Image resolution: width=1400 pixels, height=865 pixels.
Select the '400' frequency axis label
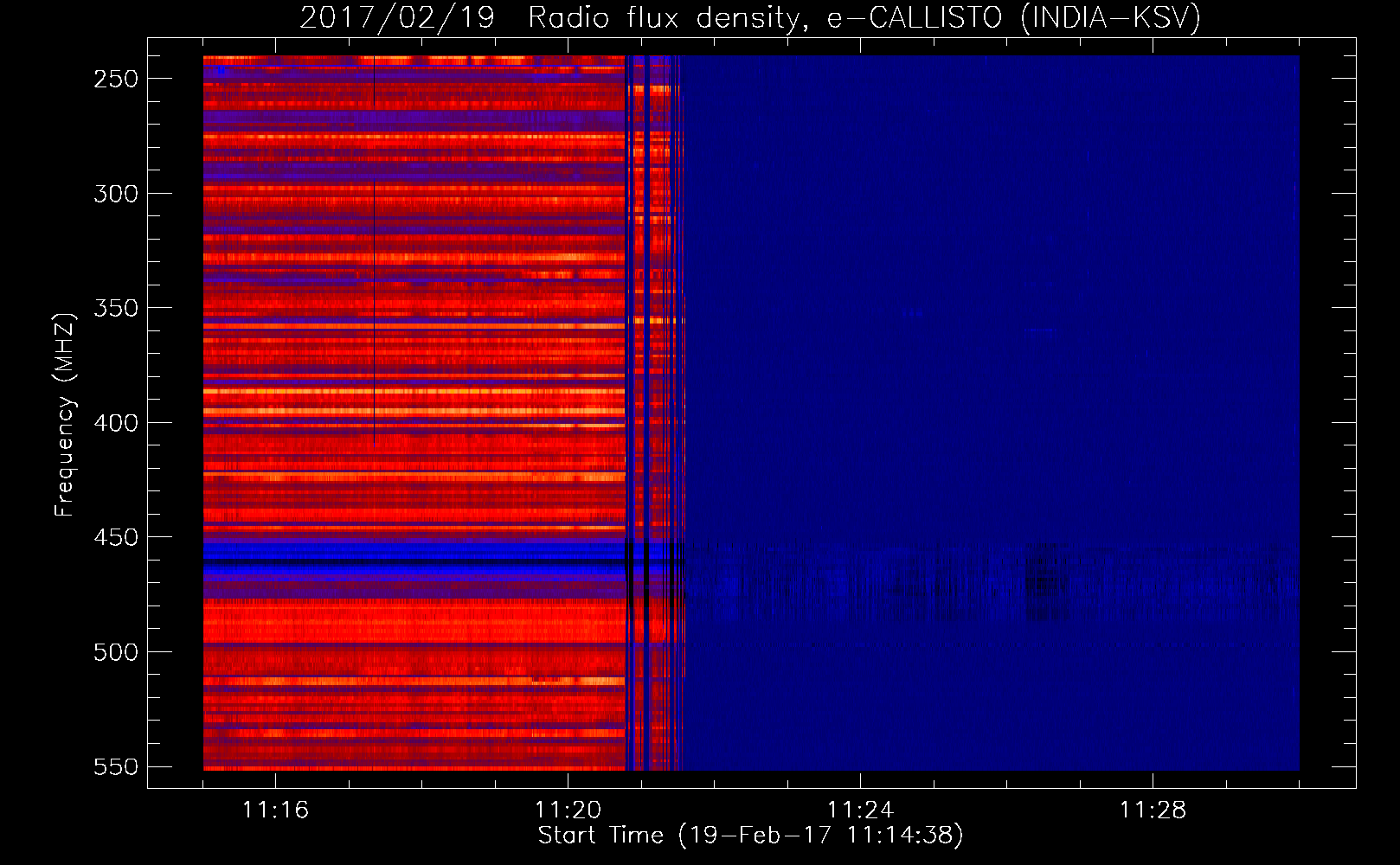pyautogui.click(x=116, y=423)
